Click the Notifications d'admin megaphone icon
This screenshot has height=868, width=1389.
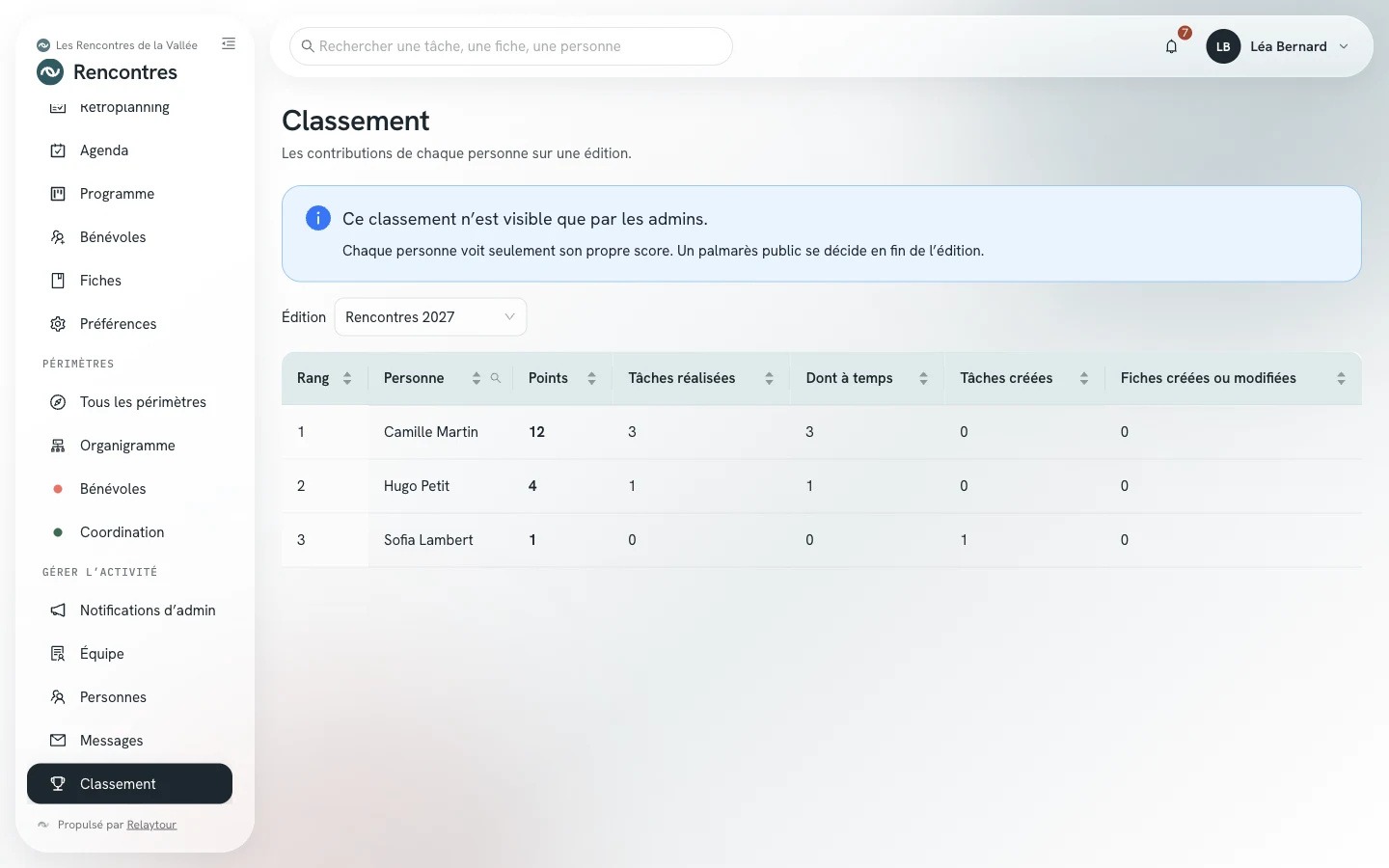(58, 610)
